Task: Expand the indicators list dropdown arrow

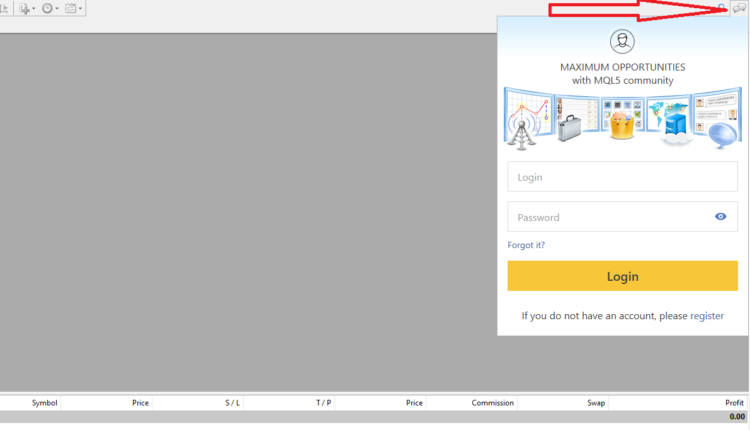Action: (x=34, y=8)
